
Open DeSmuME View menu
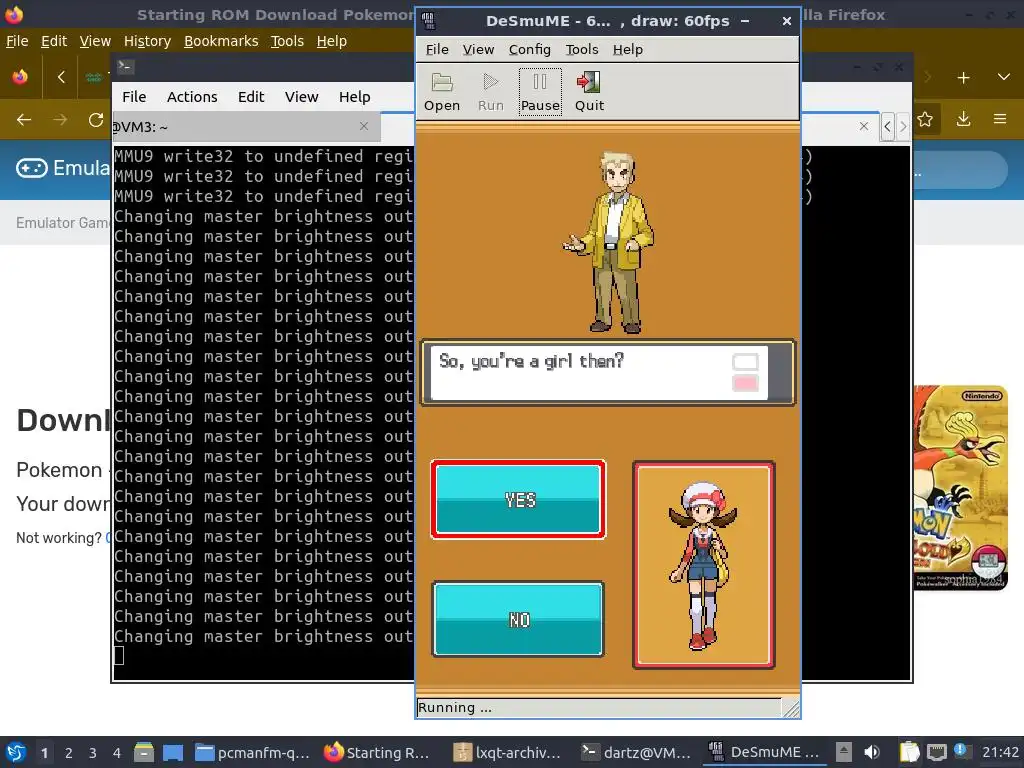click(x=478, y=50)
